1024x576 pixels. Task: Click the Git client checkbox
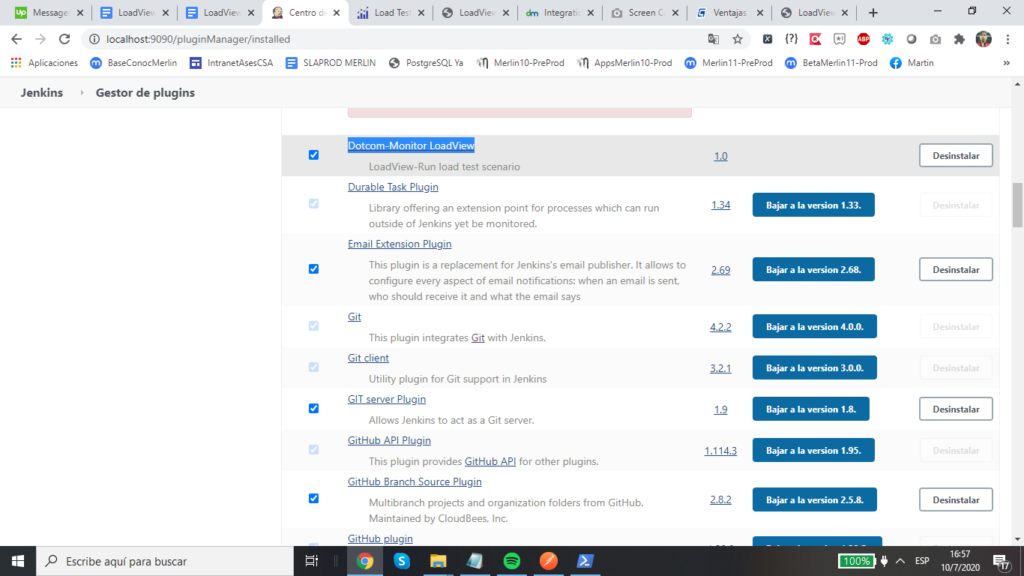click(x=313, y=367)
